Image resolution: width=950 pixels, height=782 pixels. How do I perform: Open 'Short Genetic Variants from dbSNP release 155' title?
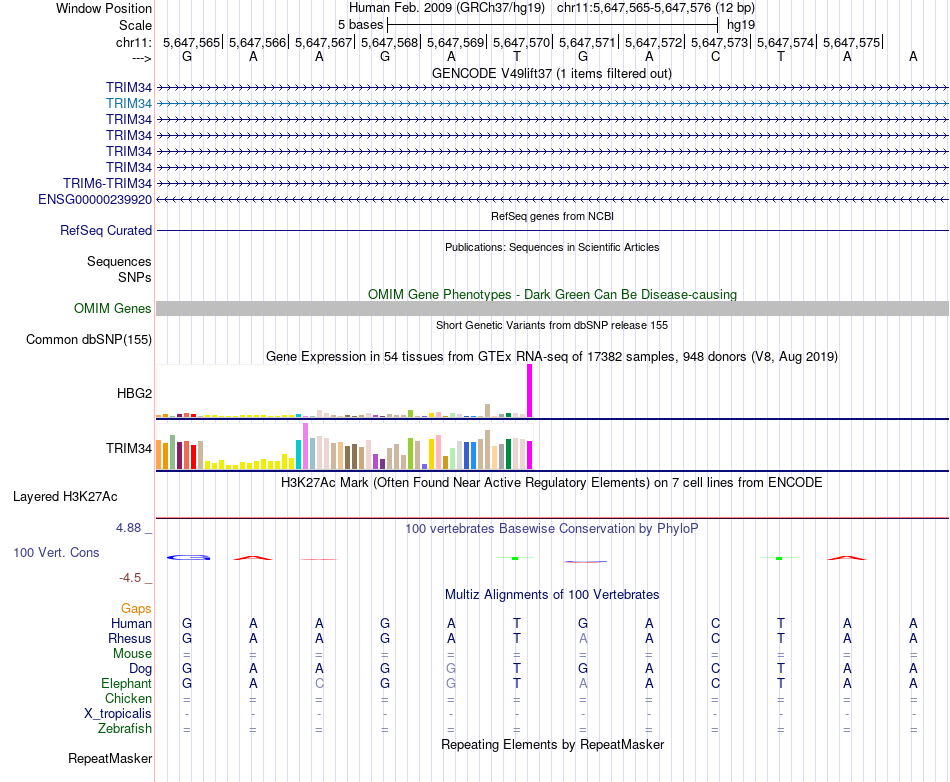tap(552, 325)
